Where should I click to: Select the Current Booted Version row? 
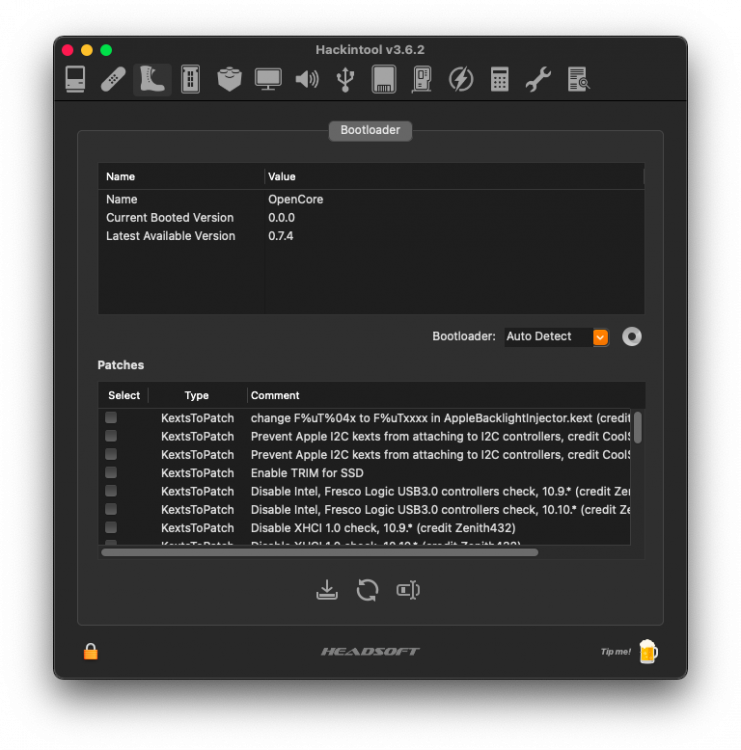(371, 218)
